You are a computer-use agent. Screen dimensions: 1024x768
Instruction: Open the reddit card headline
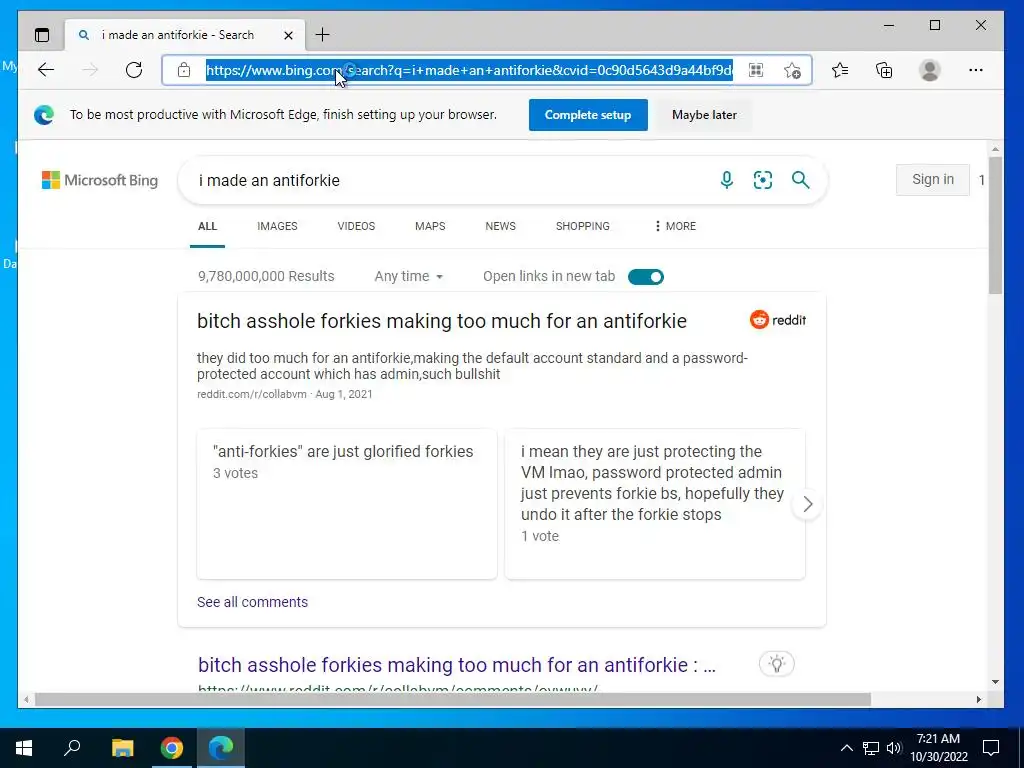(x=442, y=321)
